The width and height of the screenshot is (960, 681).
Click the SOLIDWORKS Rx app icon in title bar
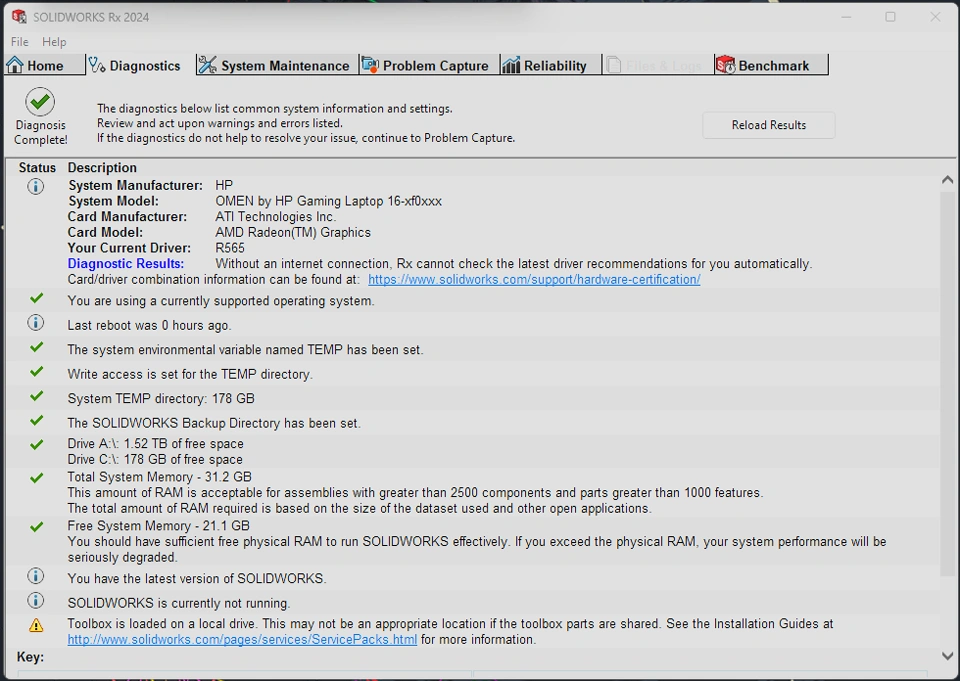[19, 17]
